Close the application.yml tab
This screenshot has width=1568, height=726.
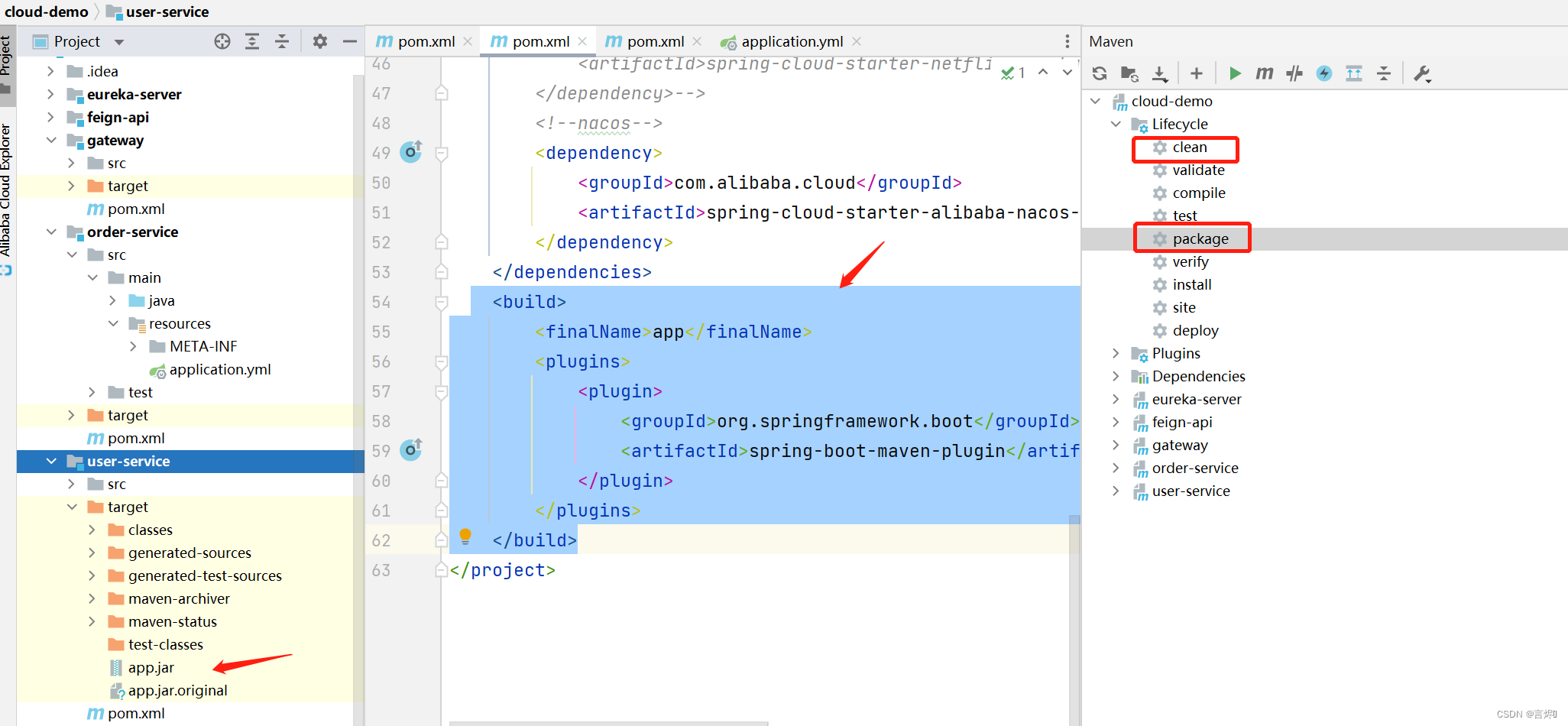pos(857,41)
